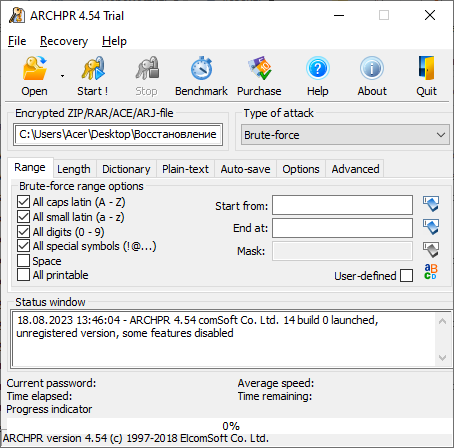Minimize the ARCHPR window
The height and width of the screenshot is (448, 454).
[339, 15]
